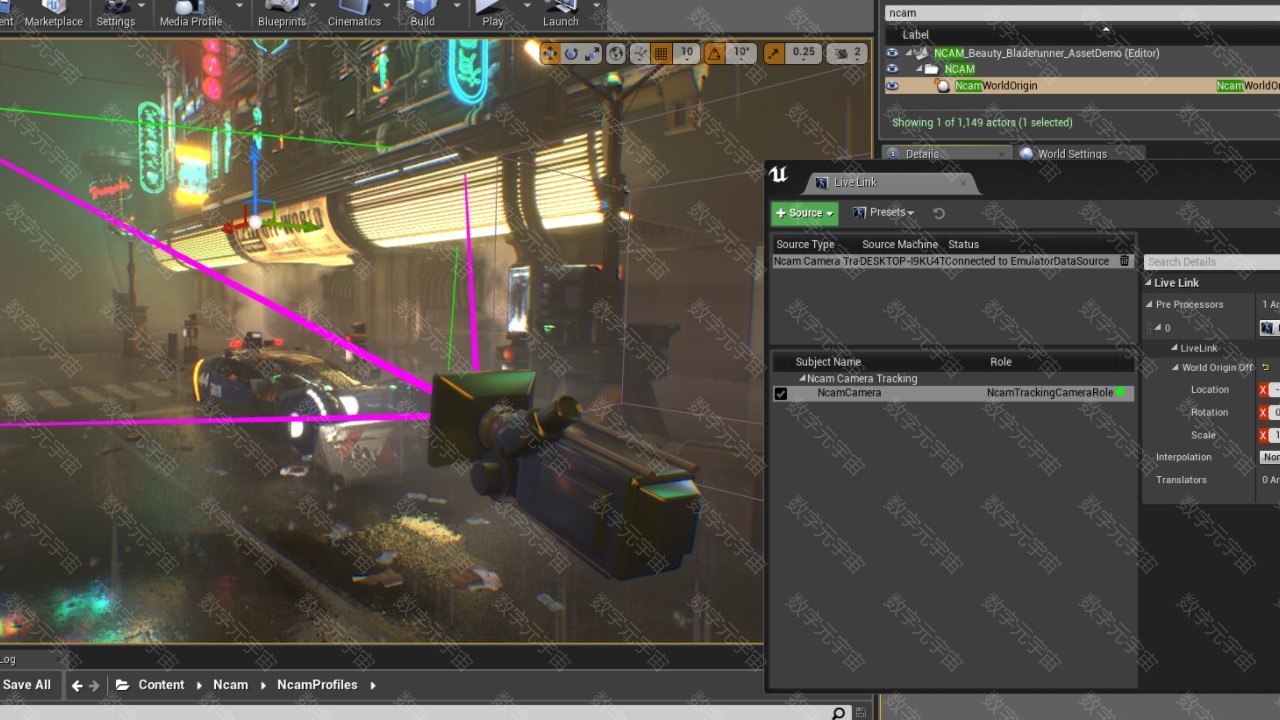Switch to the rotate gizmo mode
1280x720 pixels.
coord(571,53)
